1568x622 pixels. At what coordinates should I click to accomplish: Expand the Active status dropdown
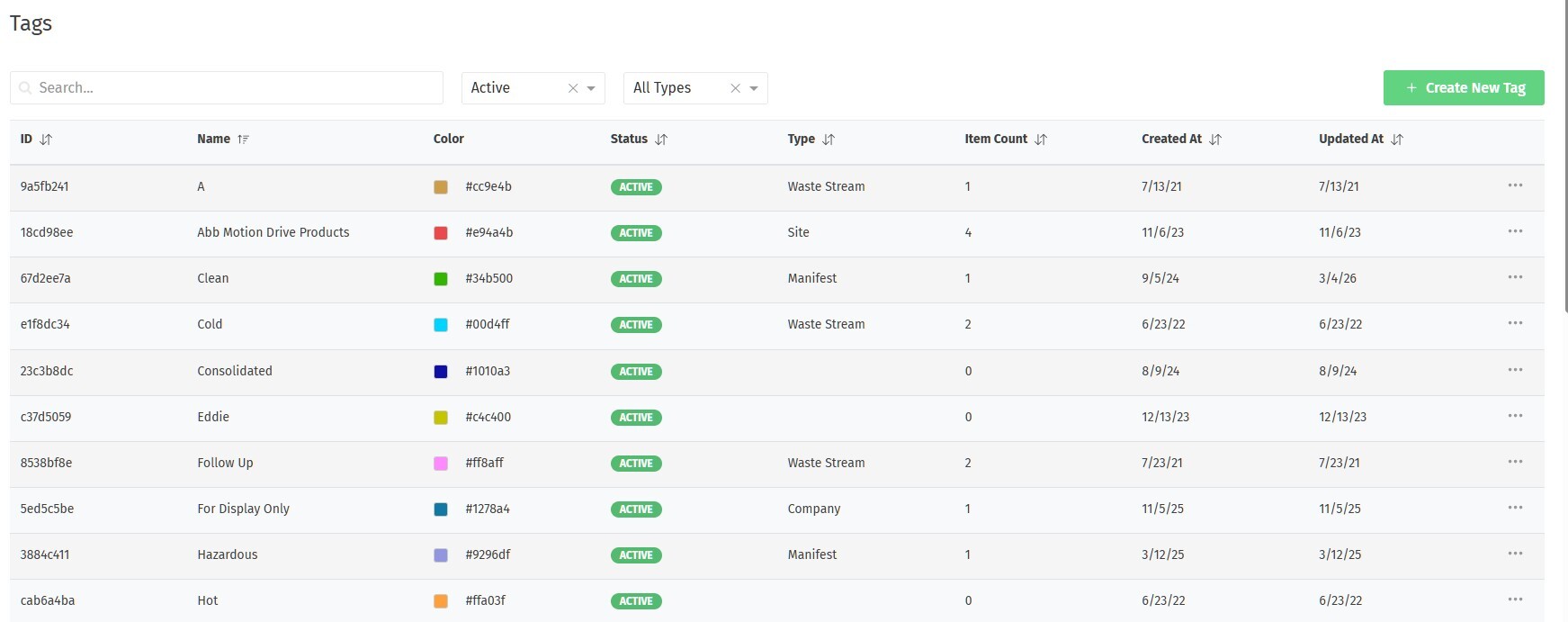pos(591,88)
